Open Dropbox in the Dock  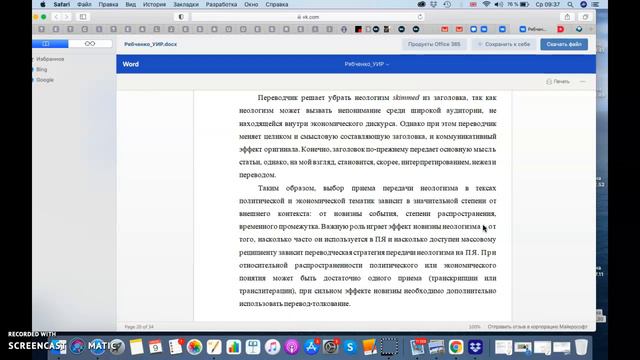475,347
